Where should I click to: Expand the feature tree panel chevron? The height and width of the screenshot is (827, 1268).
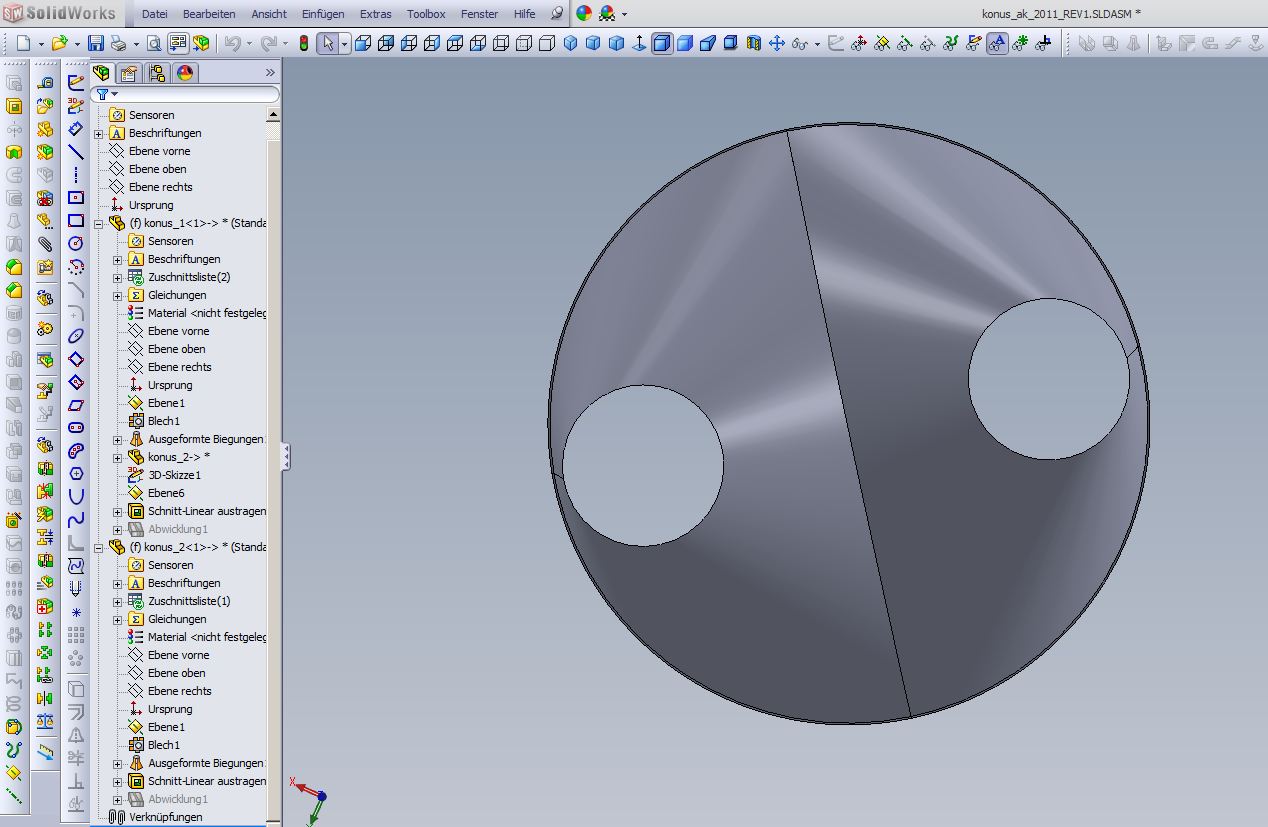point(270,73)
